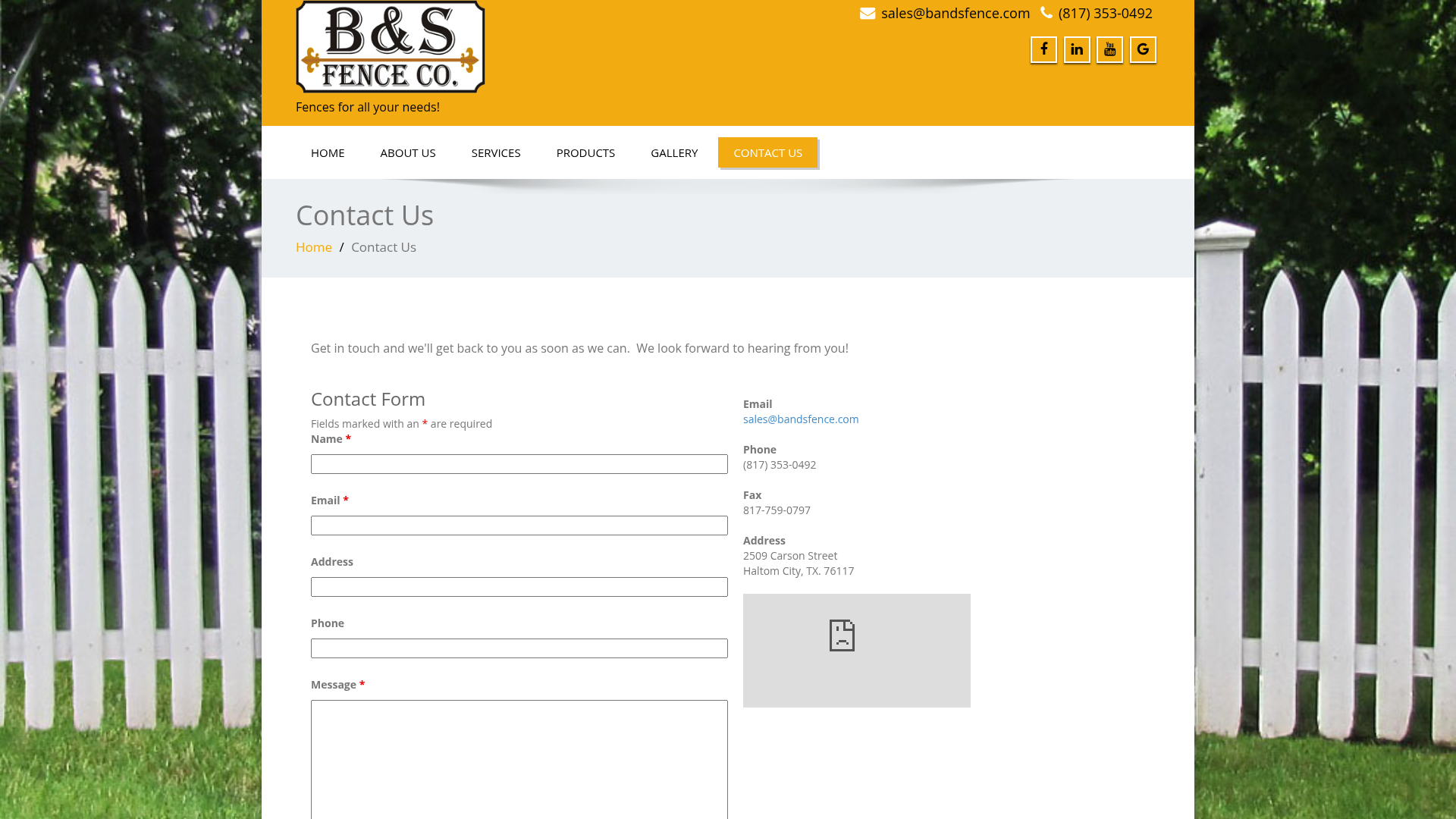Open the YouTube channel icon
Screen dimensions: 1456x819
(1109, 49)
